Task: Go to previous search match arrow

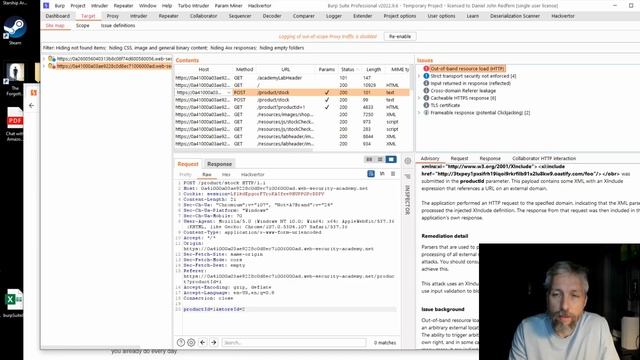Action: pos(203,342)
